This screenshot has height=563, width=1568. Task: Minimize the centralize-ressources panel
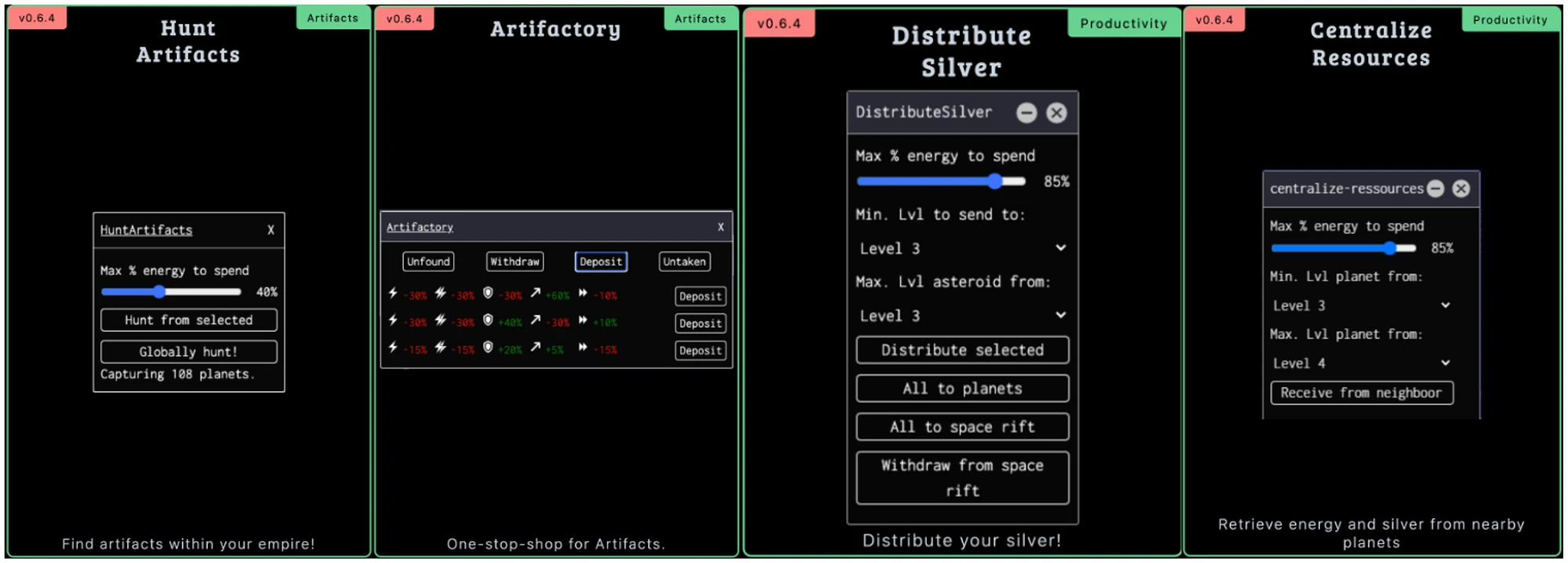pos(1436,189)
